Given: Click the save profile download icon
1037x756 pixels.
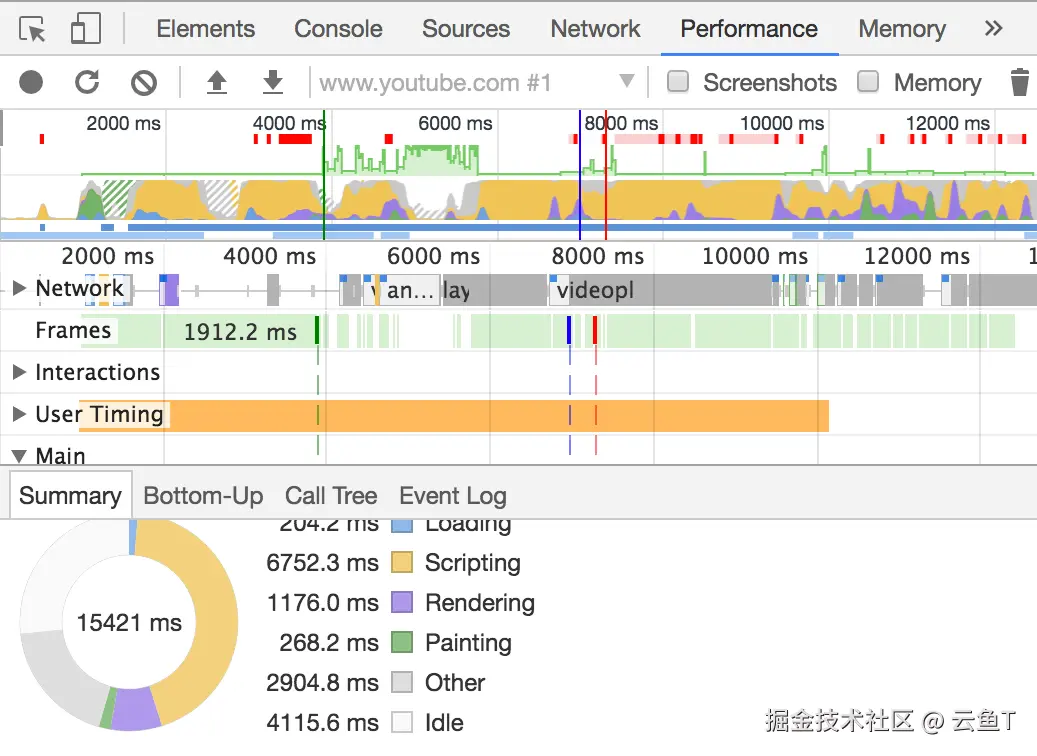Looking at the screenshot, I should click(272, 82).
